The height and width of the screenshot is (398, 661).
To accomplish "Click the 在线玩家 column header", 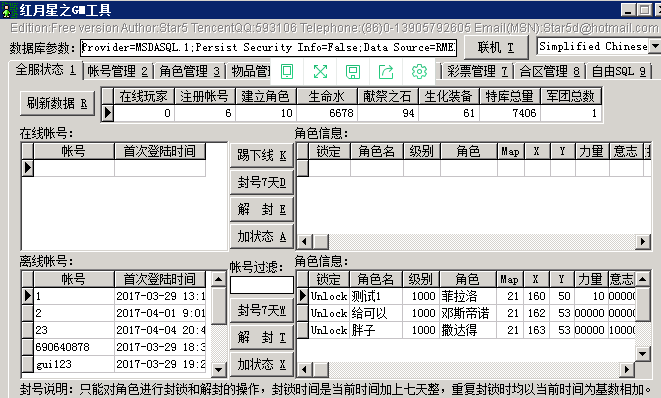I will [x=144, y=97].
